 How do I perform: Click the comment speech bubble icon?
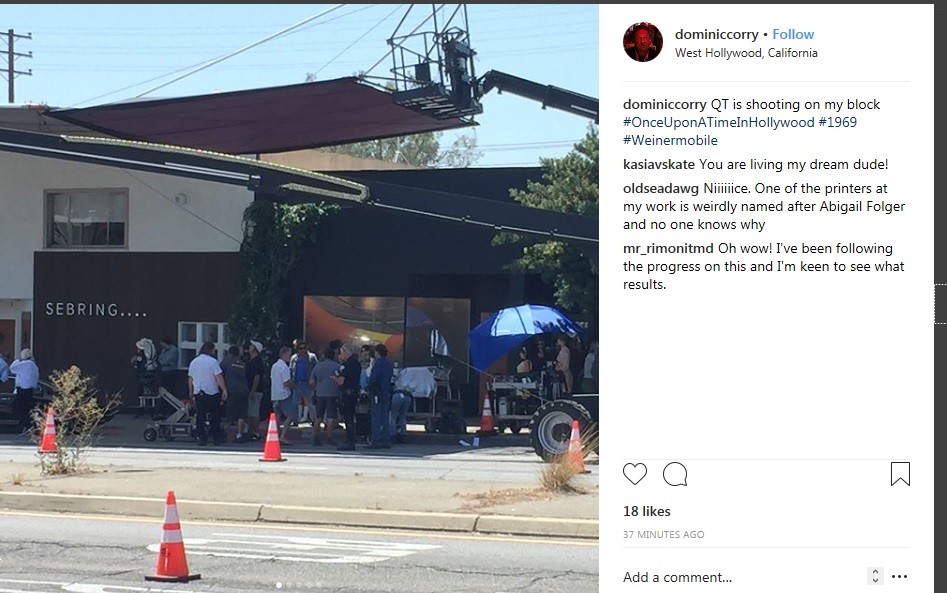[x=675, y=474]
